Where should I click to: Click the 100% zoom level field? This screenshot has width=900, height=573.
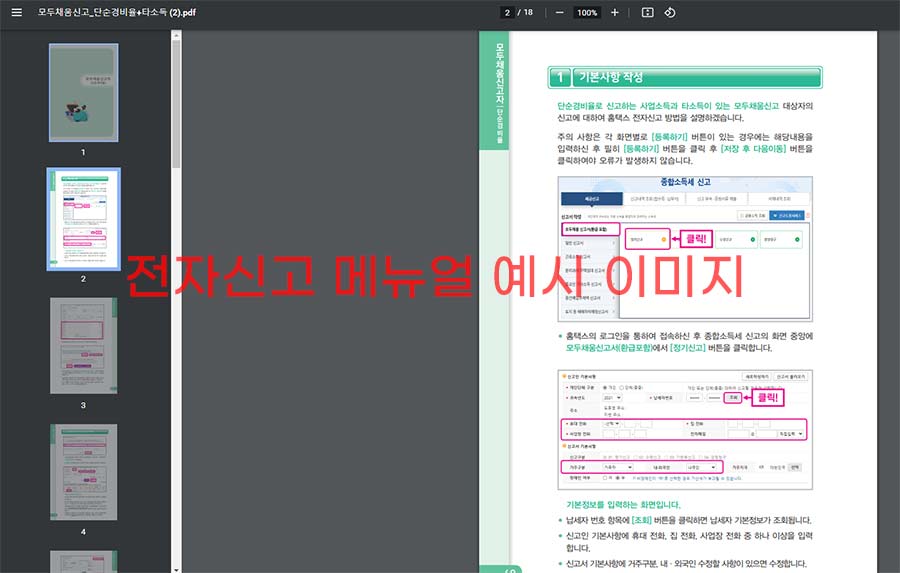587,13
